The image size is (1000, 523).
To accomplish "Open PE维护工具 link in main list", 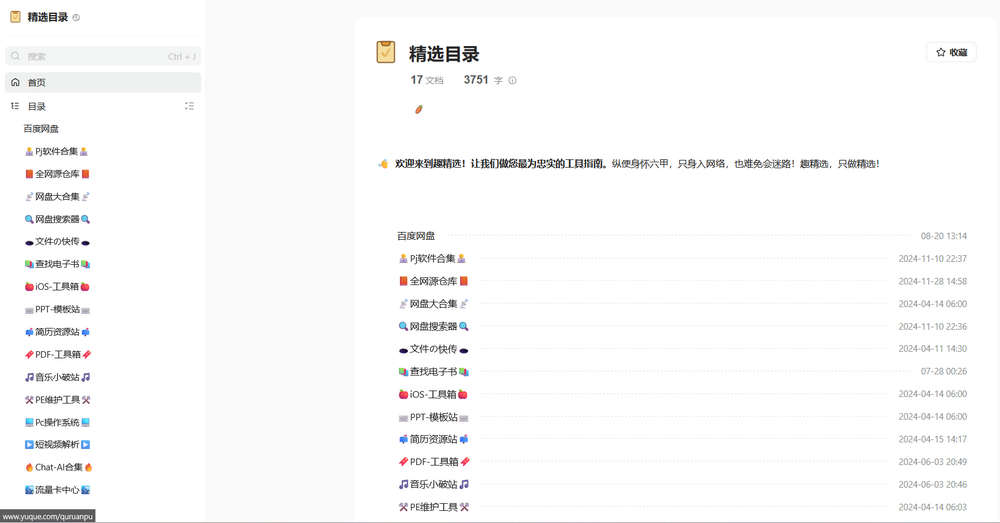I will (434, 507).
